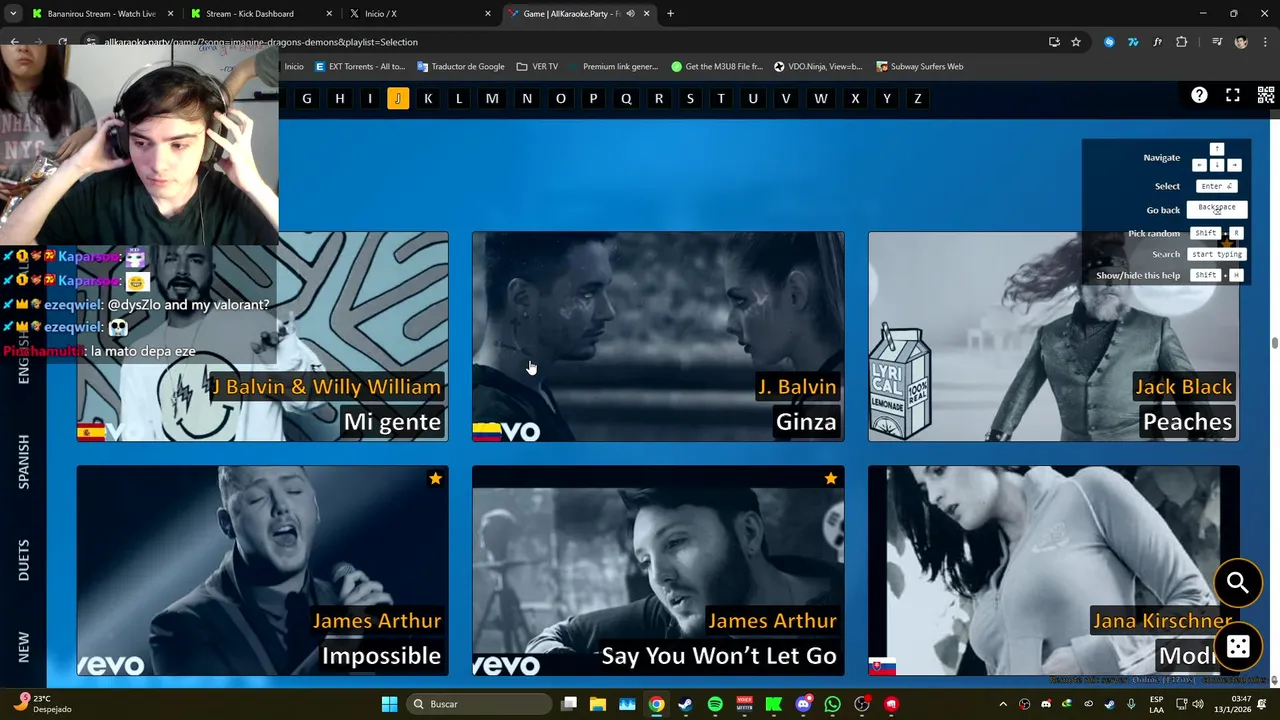
Task: Open Traductor de Google bookmark
Action: pyautogui.click(x=461, y=67)
